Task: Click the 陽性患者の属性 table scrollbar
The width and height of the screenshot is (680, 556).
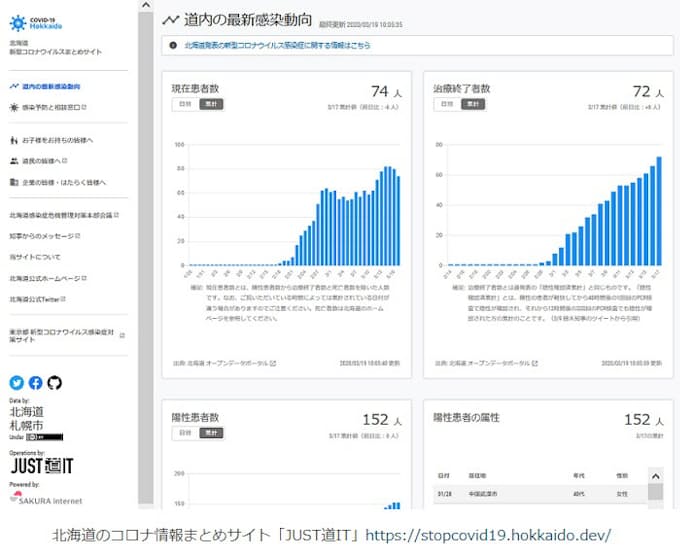Action: (x=655, y=490)
